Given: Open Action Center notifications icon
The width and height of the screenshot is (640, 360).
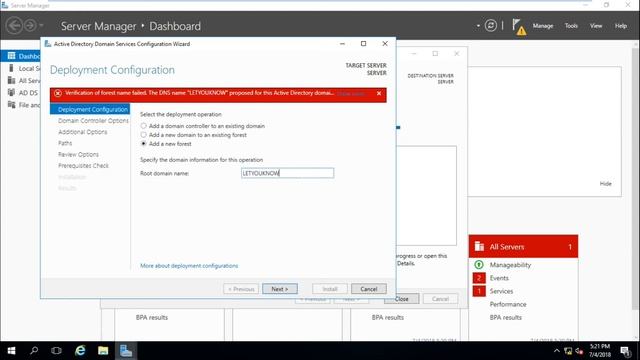Looking at the screenshot, I should [625, 351].
